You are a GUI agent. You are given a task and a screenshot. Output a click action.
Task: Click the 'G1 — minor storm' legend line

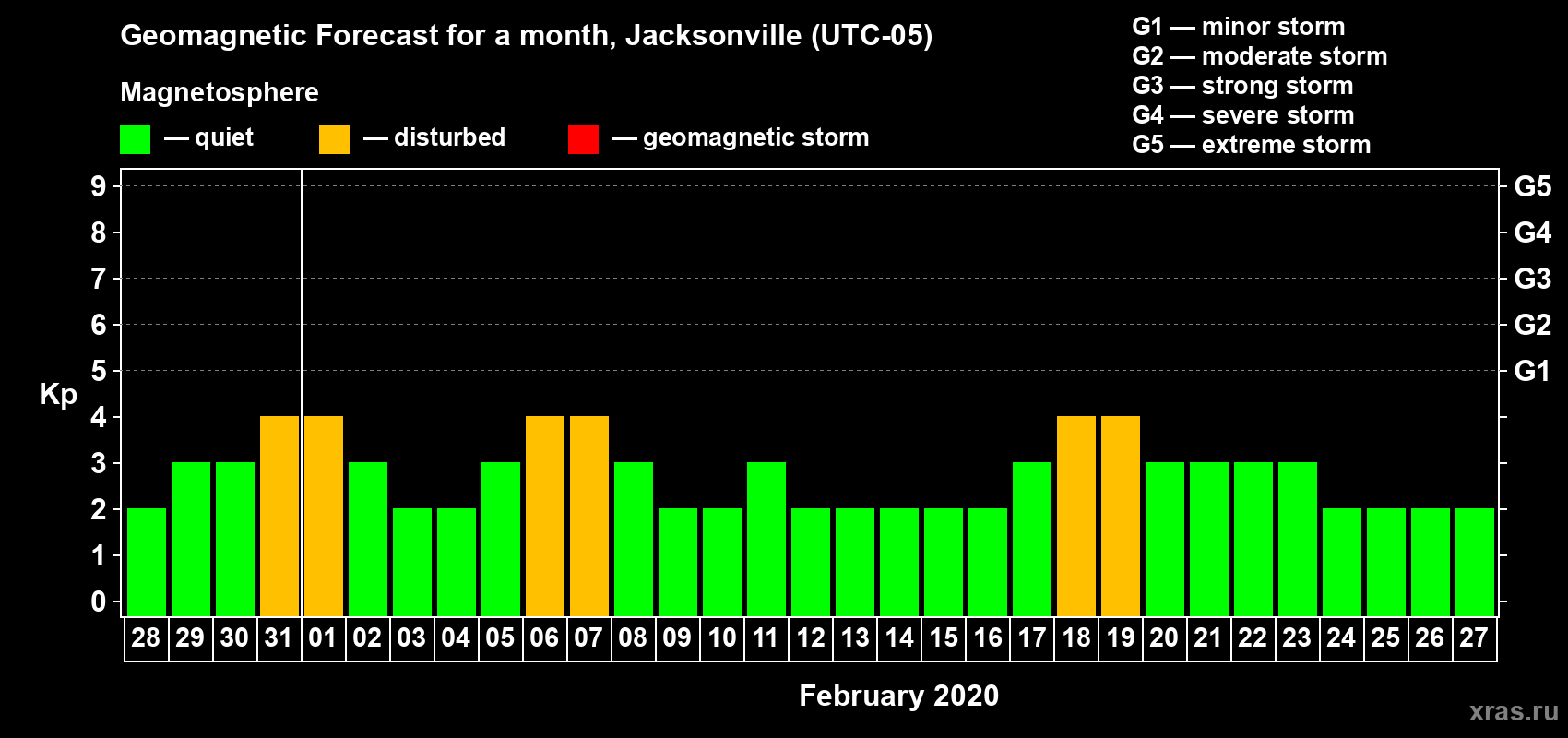[x=1239, y=27]
